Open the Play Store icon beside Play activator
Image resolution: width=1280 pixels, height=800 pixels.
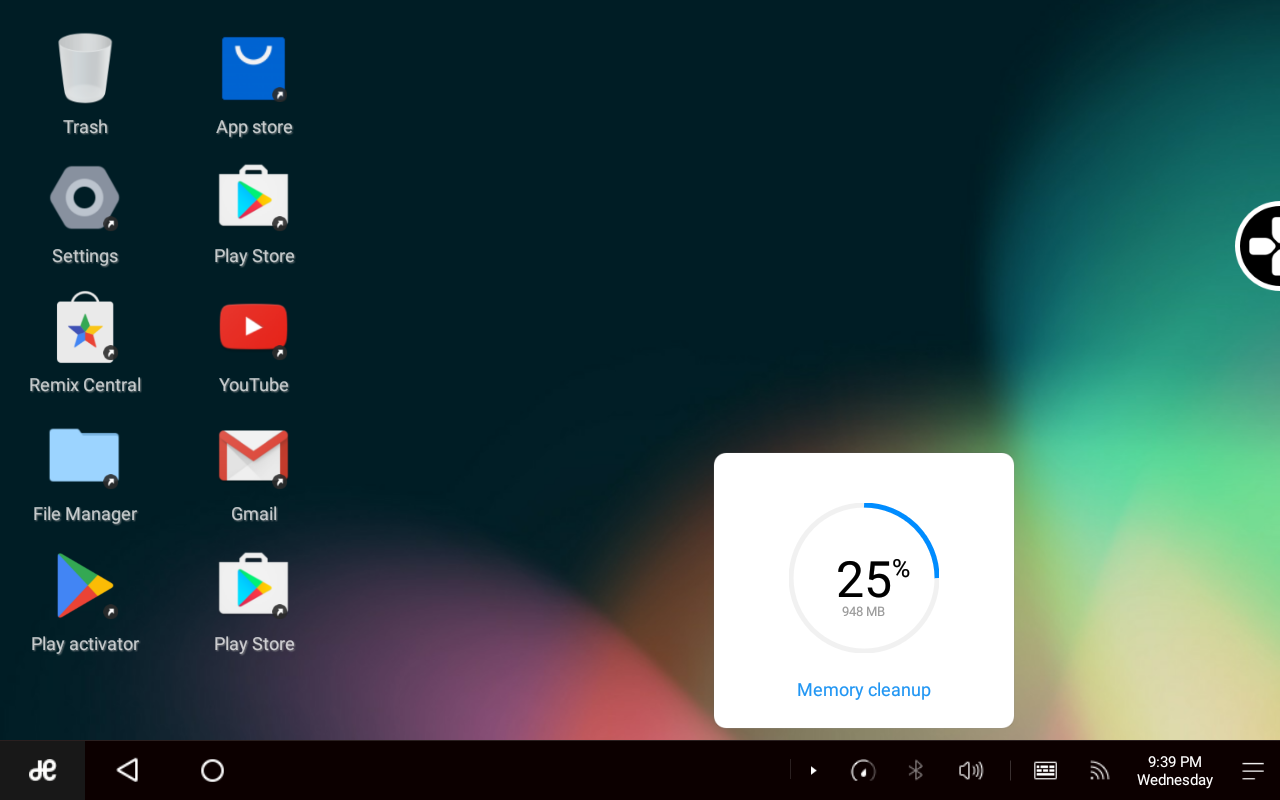tap(253, 586)
